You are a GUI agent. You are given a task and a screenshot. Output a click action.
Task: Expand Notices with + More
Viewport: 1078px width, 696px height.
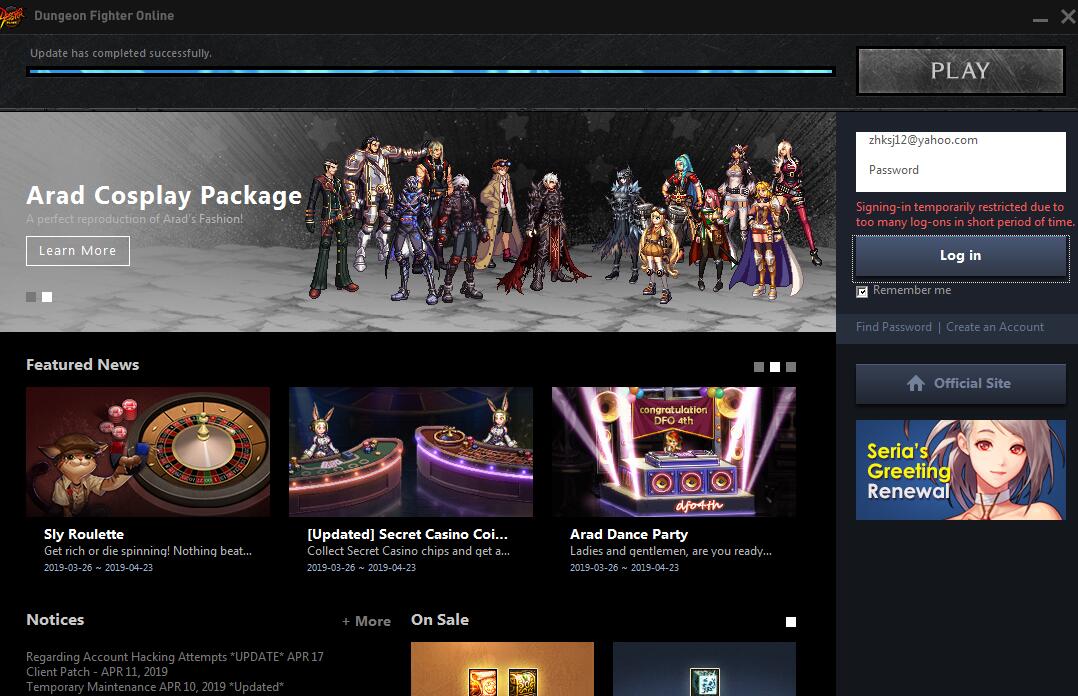pyautogui.click(x=366, y=622)
